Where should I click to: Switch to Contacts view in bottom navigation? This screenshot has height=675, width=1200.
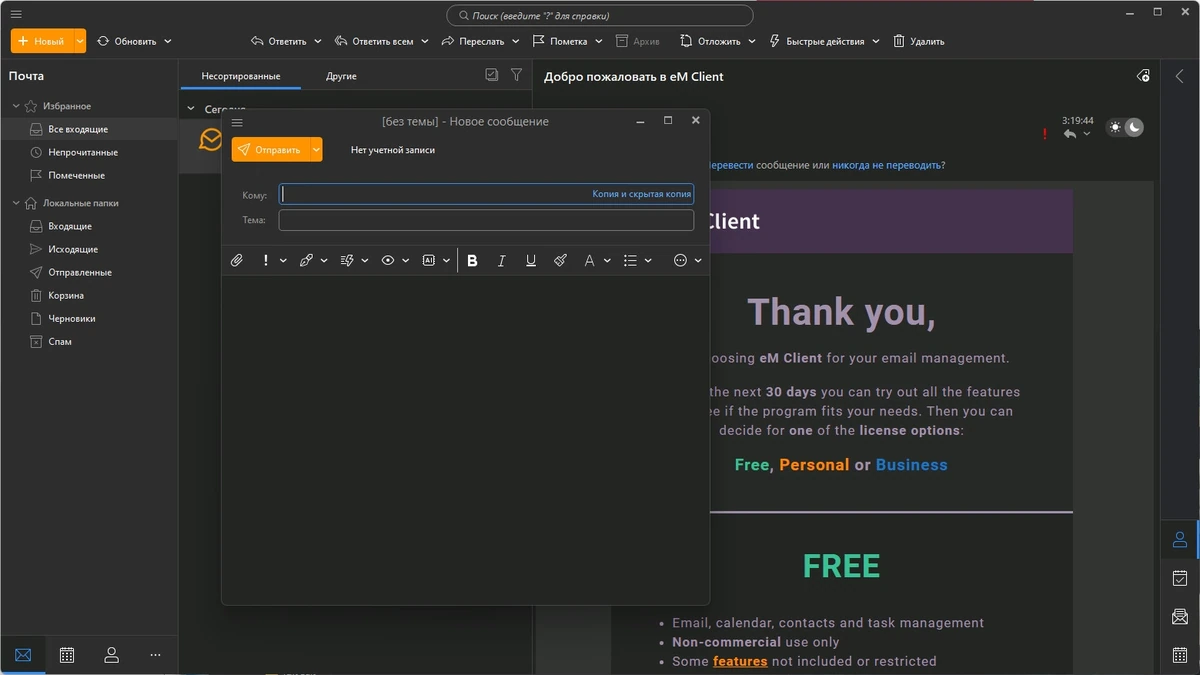[x=111, y=655]
